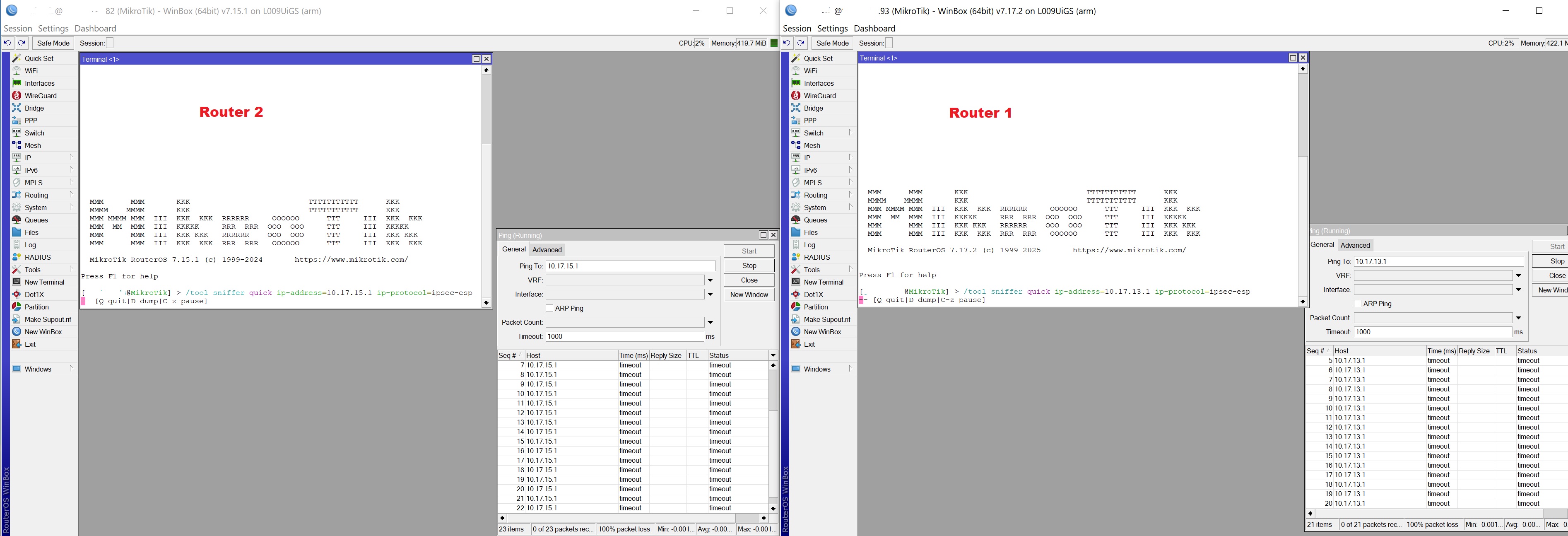Click New Window in the ping dialog
Viewport: 1568px width, 536px height.
[749, 294]
